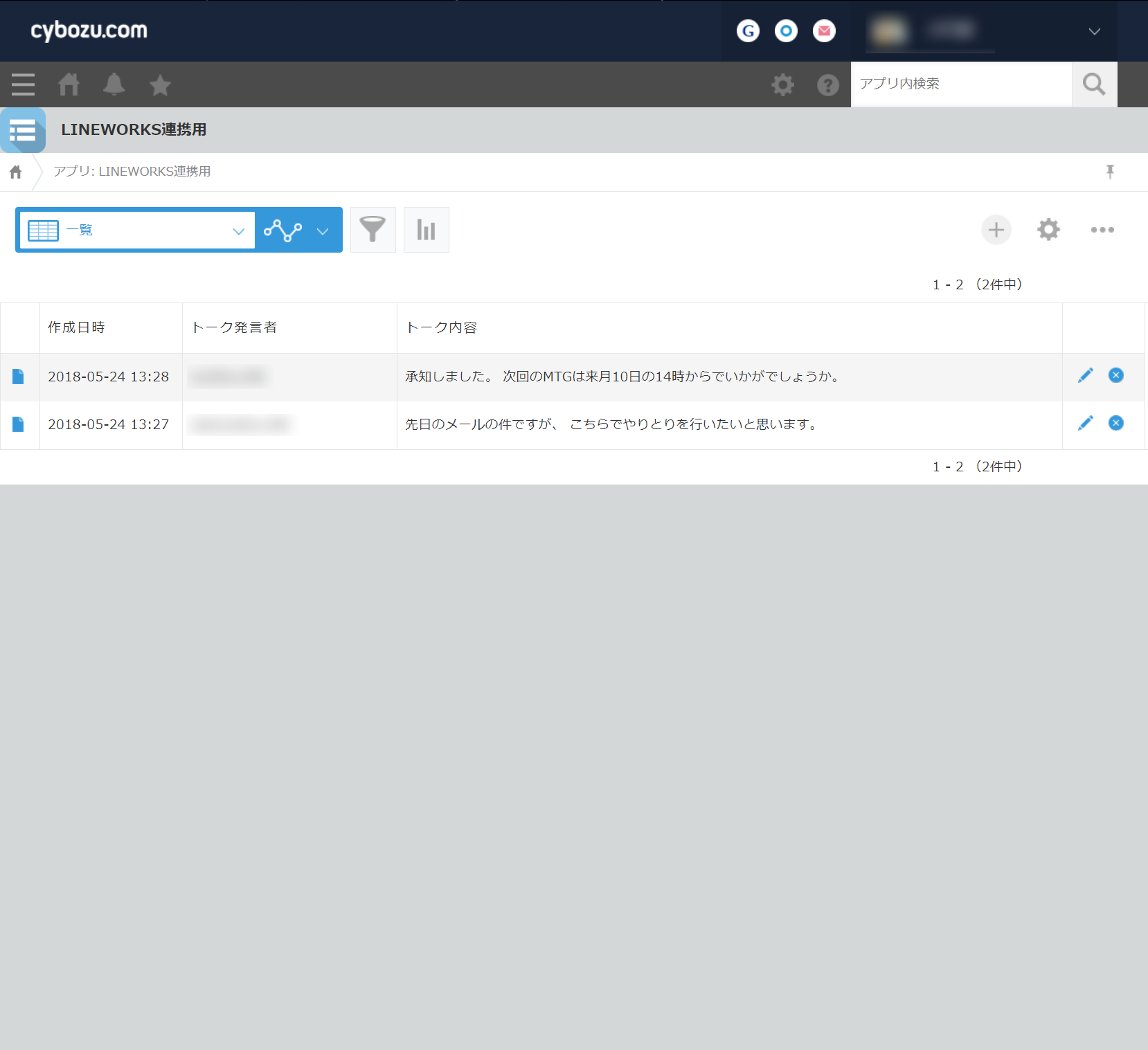Expand the user account menu chevron
Viewport: 1148px width, 1050px height.
coord(1094,31)
